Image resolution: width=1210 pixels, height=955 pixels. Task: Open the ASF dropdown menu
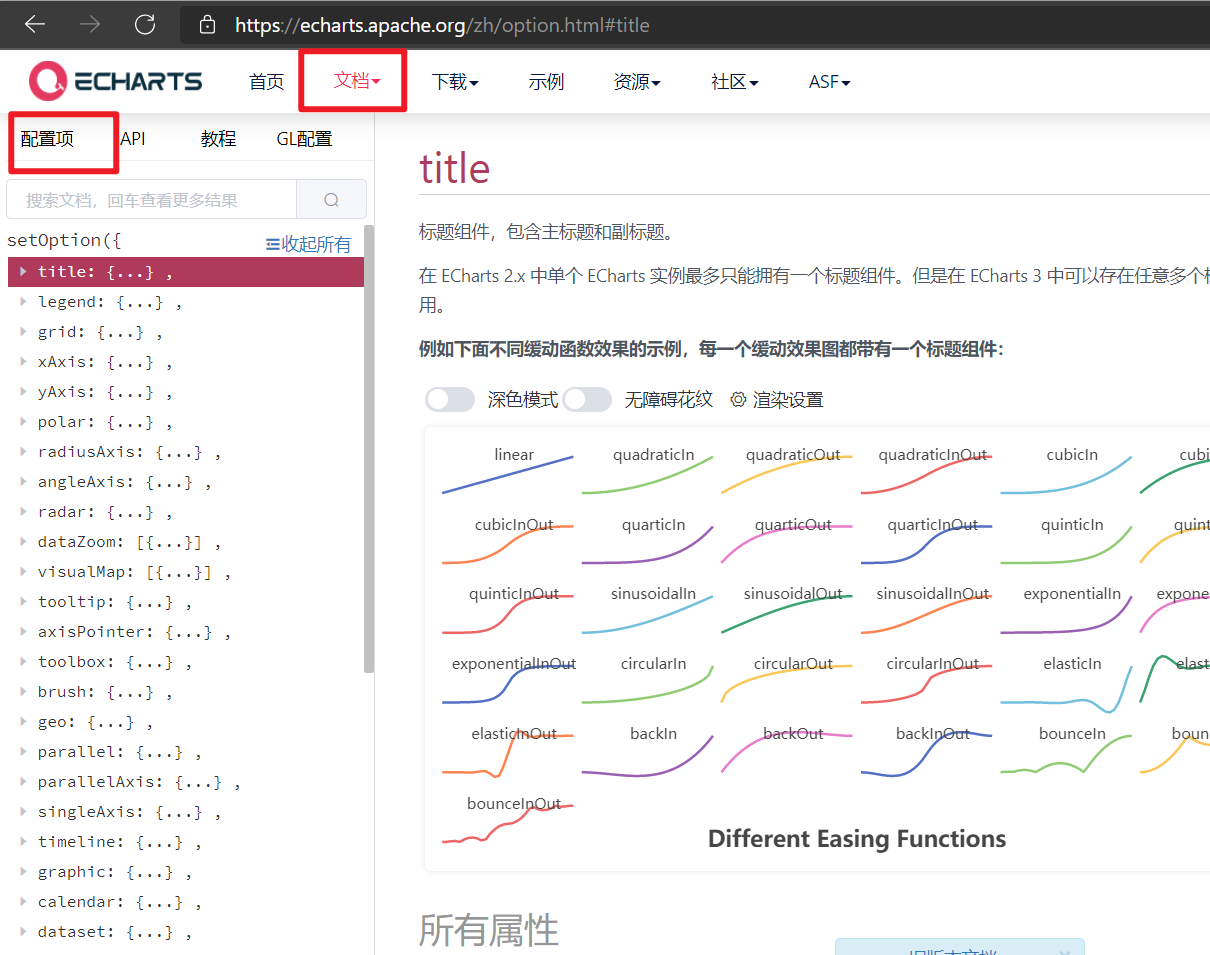click(830, 82)
